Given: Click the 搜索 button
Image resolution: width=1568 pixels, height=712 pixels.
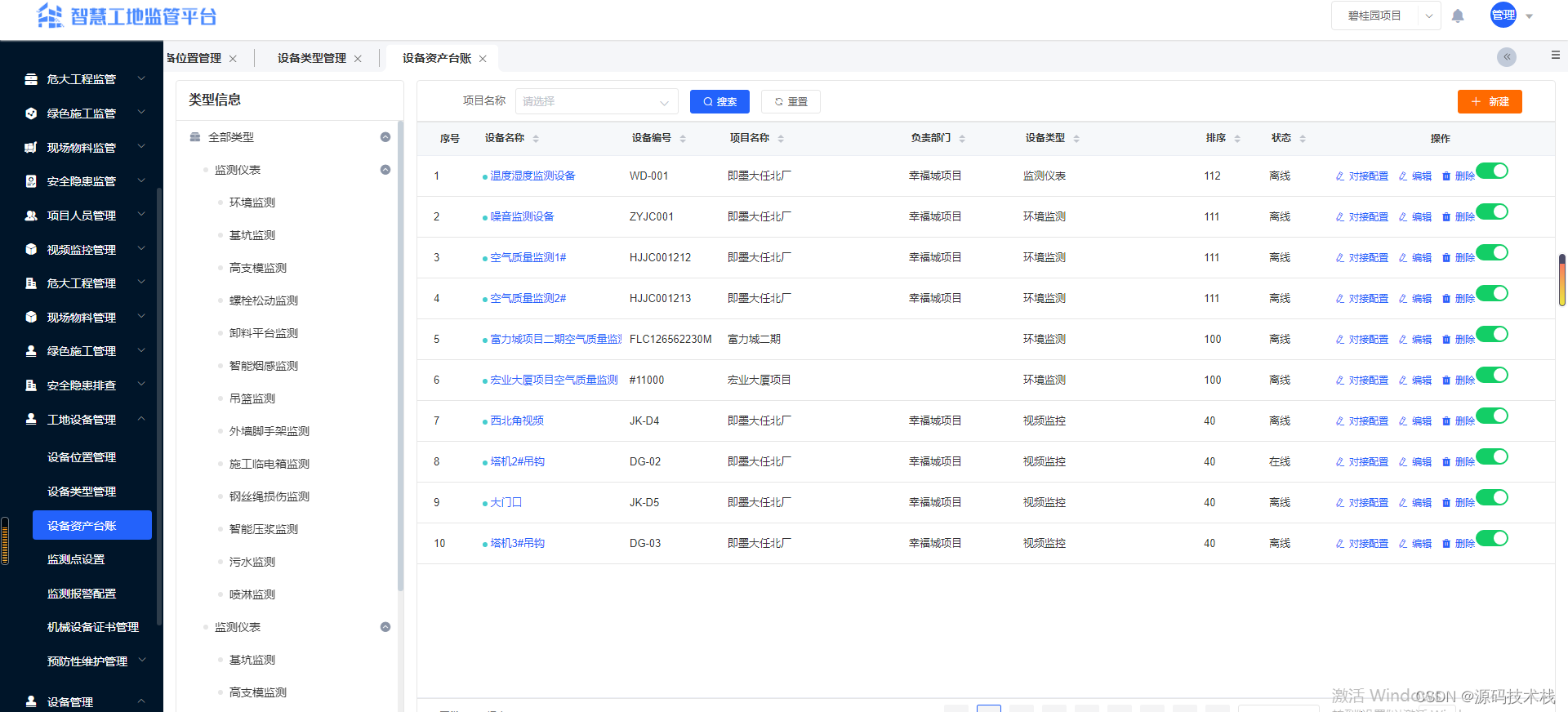Looking at the screenshot, I should [719, 101].
